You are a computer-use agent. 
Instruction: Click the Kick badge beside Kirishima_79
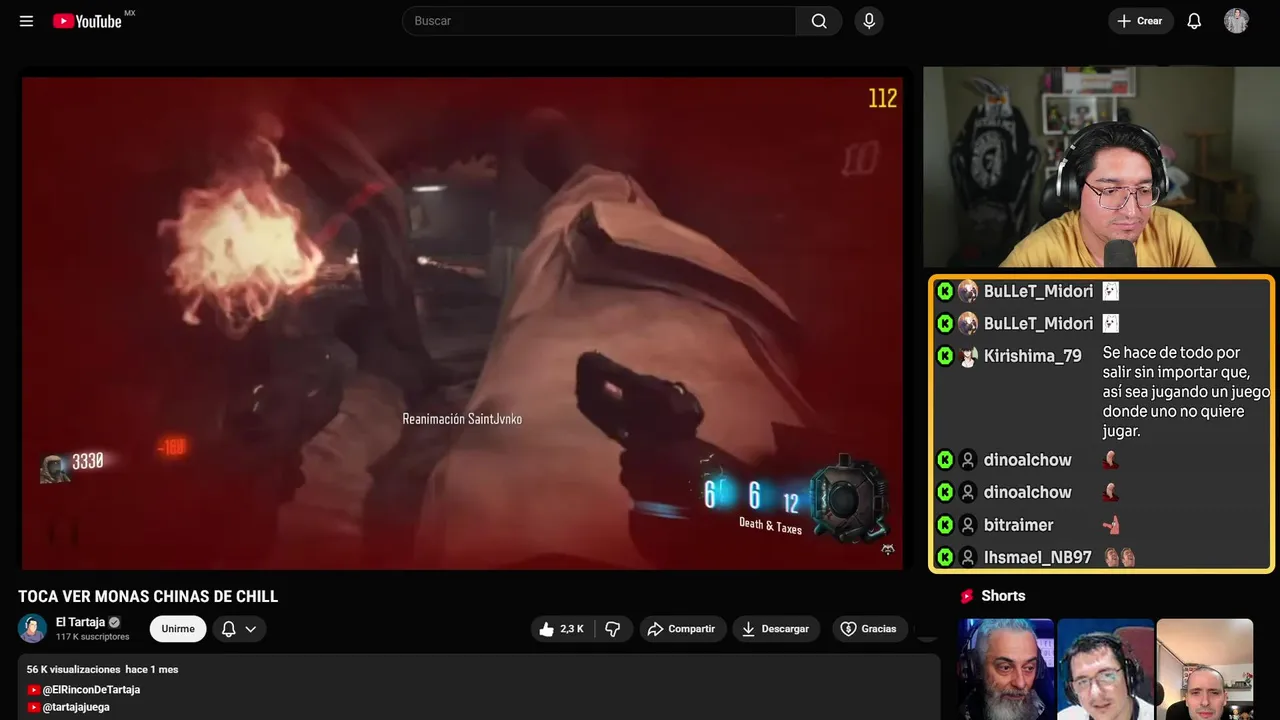click(945, 356)
